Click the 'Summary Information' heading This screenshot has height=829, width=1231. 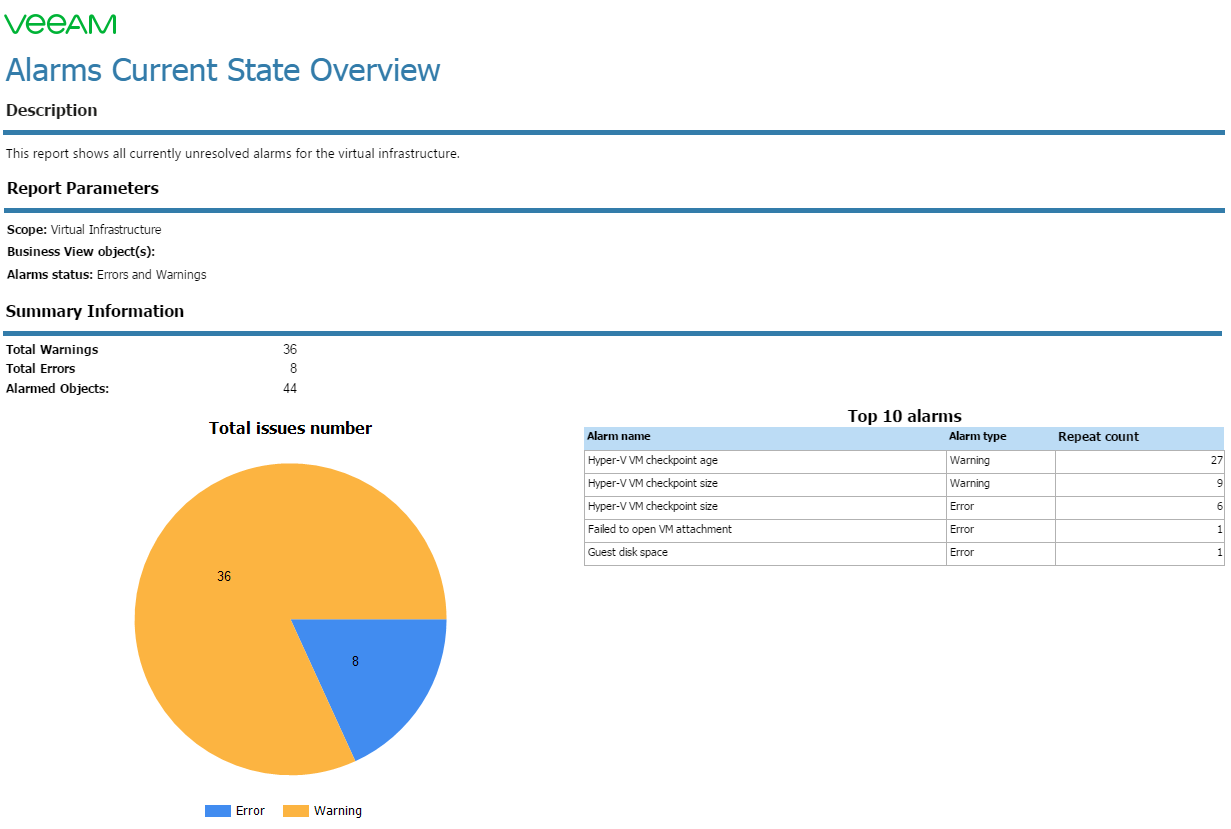click(95, 311)
